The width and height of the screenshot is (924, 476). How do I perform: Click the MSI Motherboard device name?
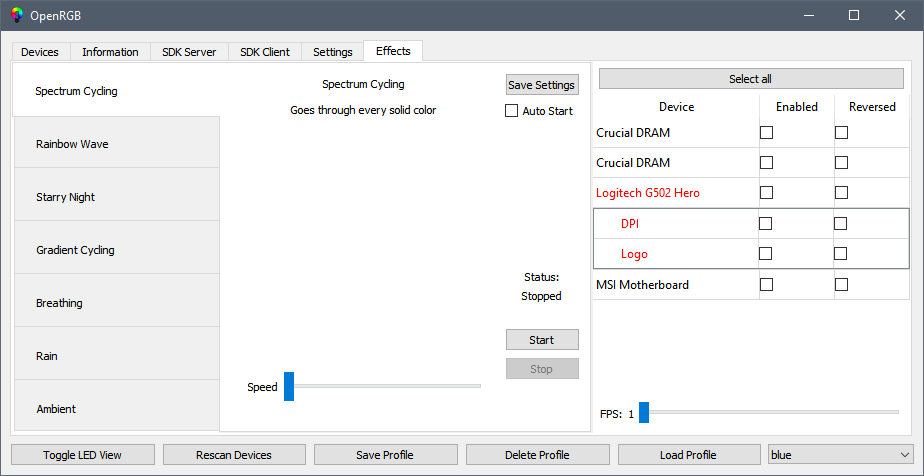[x=642, y=285]
